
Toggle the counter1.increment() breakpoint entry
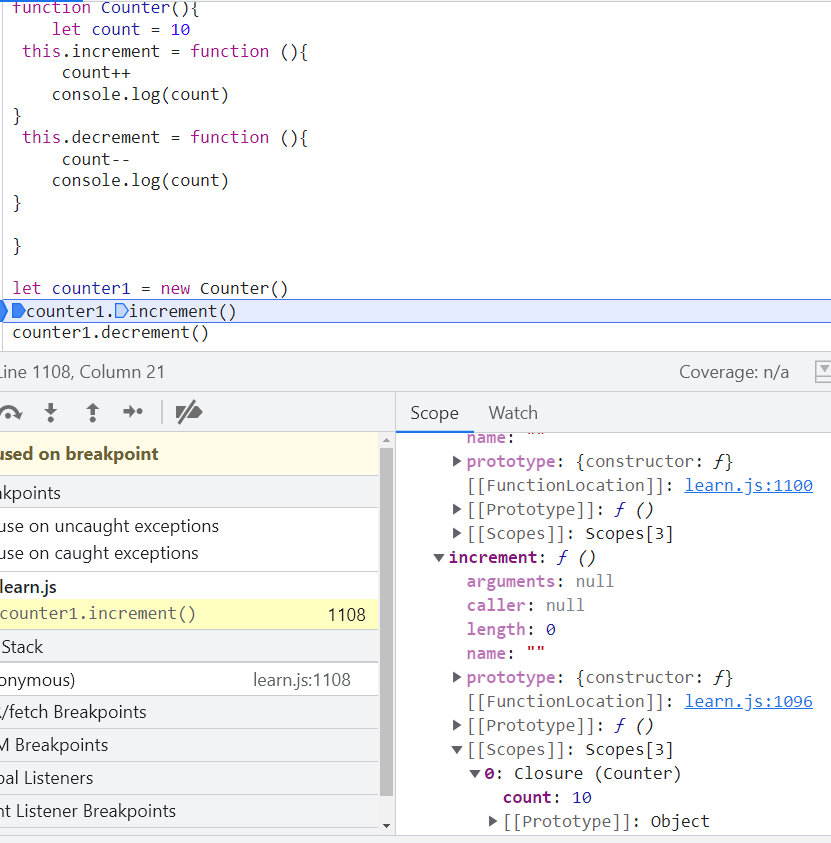80,614
